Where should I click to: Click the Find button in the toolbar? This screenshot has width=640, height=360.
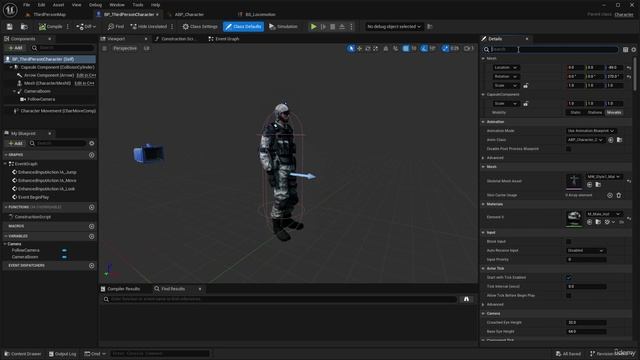click(x=116, y=27)
